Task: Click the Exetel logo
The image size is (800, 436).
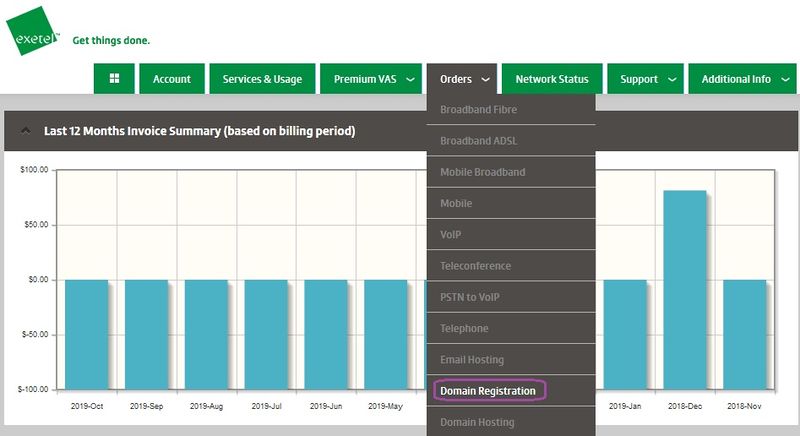Action: coord(33,32)
